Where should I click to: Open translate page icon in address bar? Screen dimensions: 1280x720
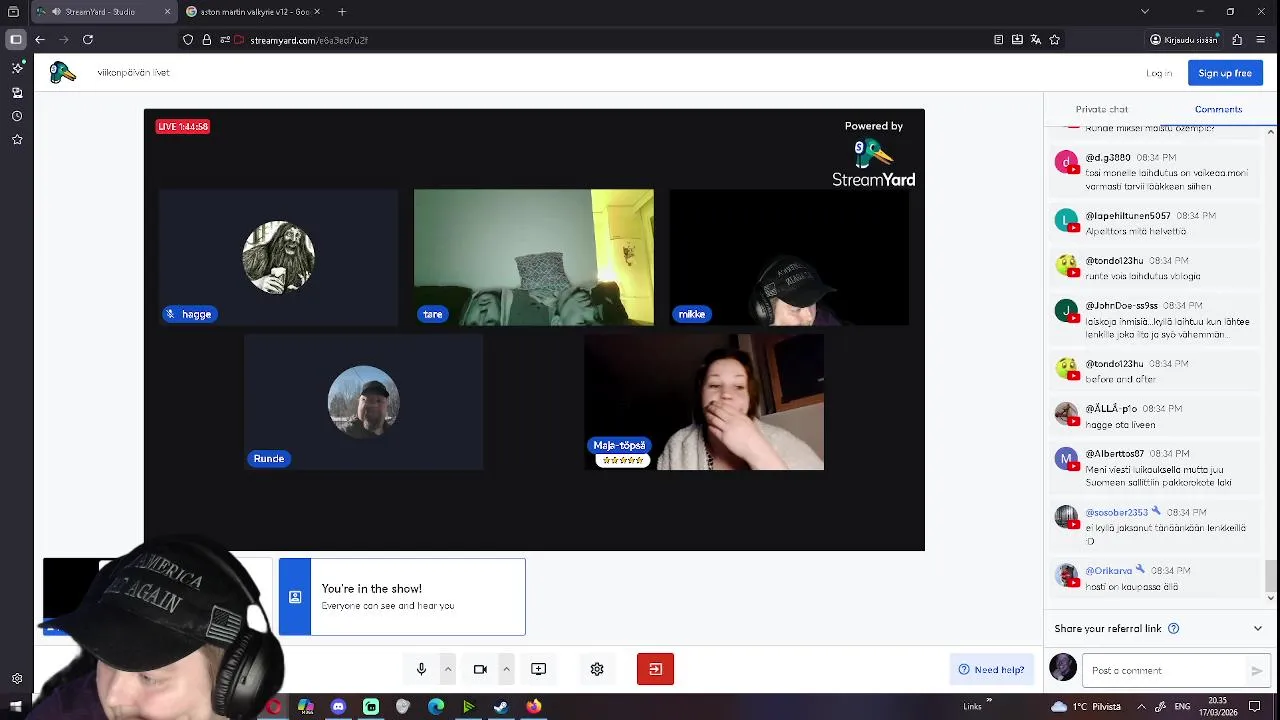point(1036,40)
